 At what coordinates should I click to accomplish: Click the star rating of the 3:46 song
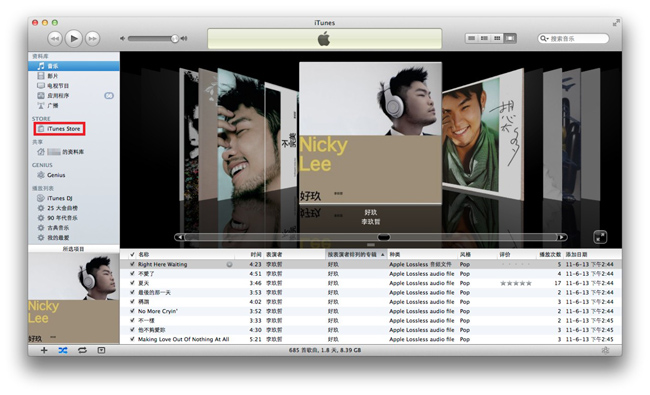516,283
